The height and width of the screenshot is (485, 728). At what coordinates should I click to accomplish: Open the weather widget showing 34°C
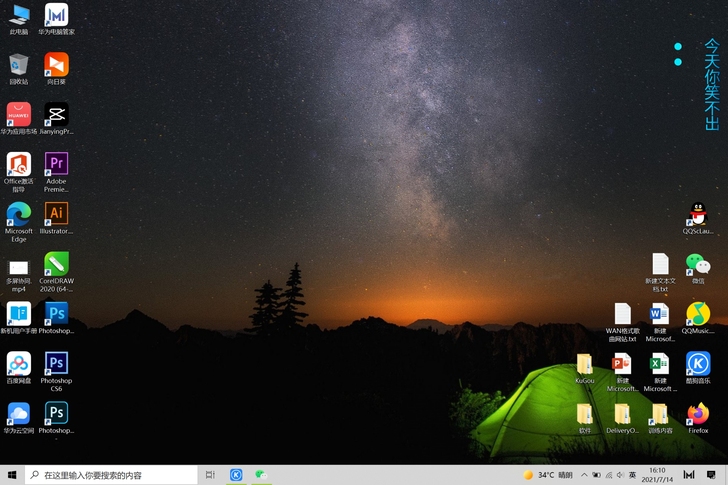tap(549, 475)
